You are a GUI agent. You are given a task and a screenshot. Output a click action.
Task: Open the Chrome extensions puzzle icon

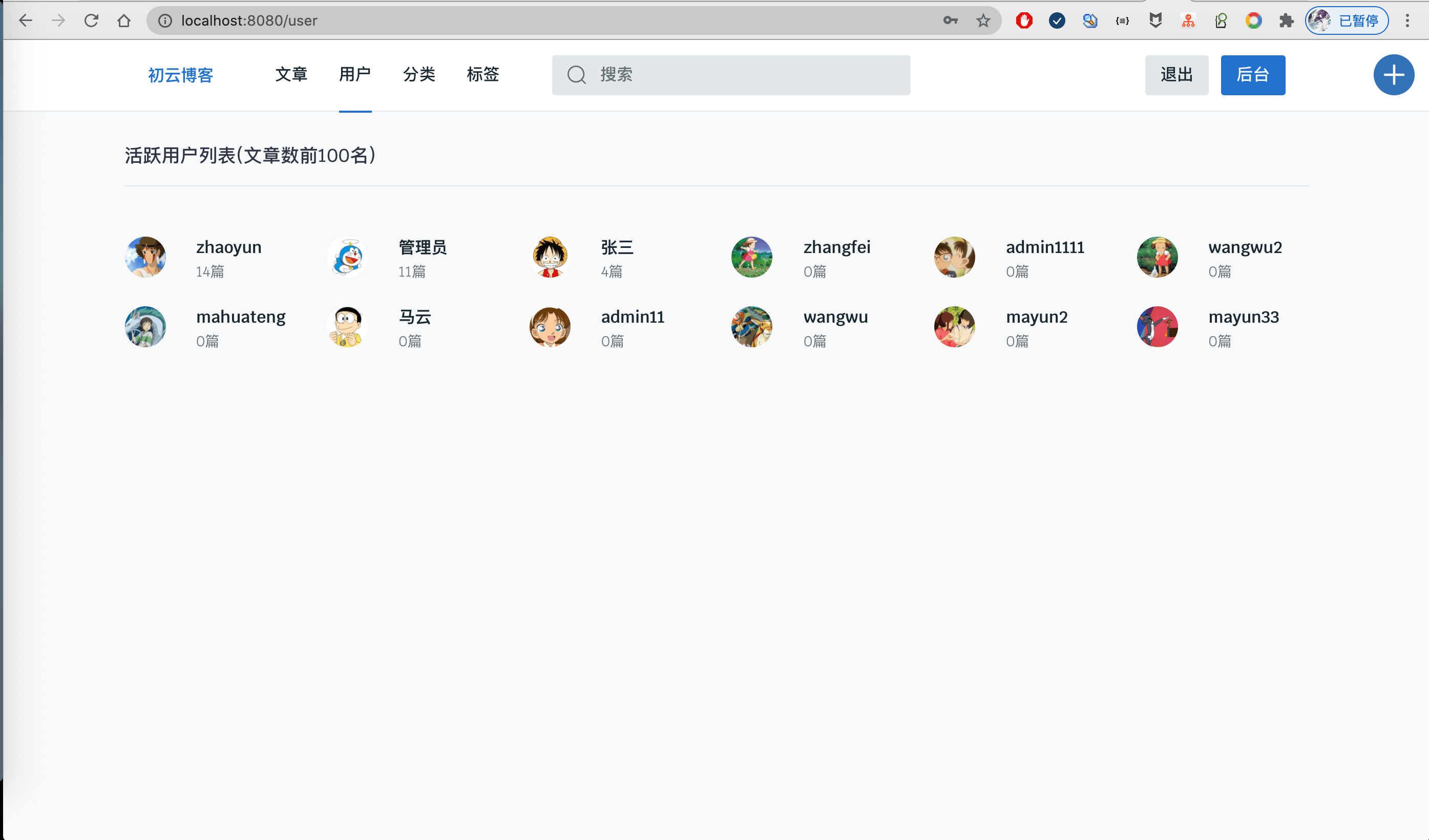click(x=1286, y=21)
